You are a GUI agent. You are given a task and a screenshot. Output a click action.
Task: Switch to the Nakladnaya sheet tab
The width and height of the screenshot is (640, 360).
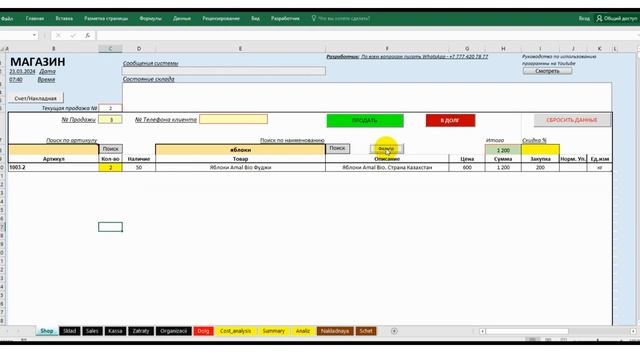pyautogui.click(x=335, y=331)
